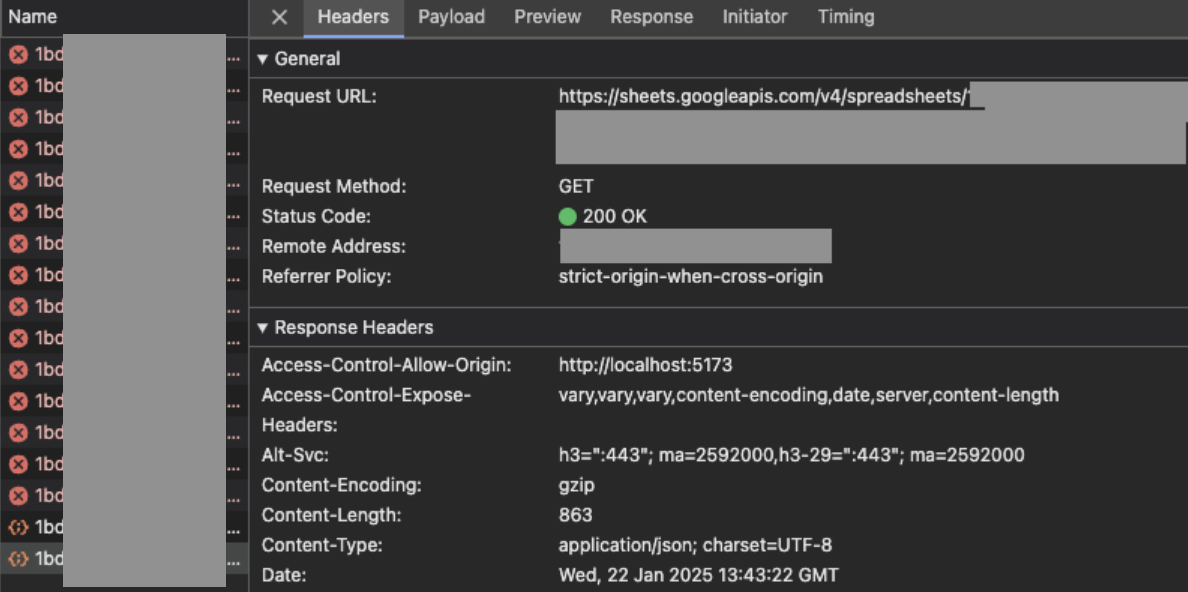Open the Payload tab
Image resolution: width=1188 pixels, height=592 pixels.
pyautogui.click(x=452, y=17)
